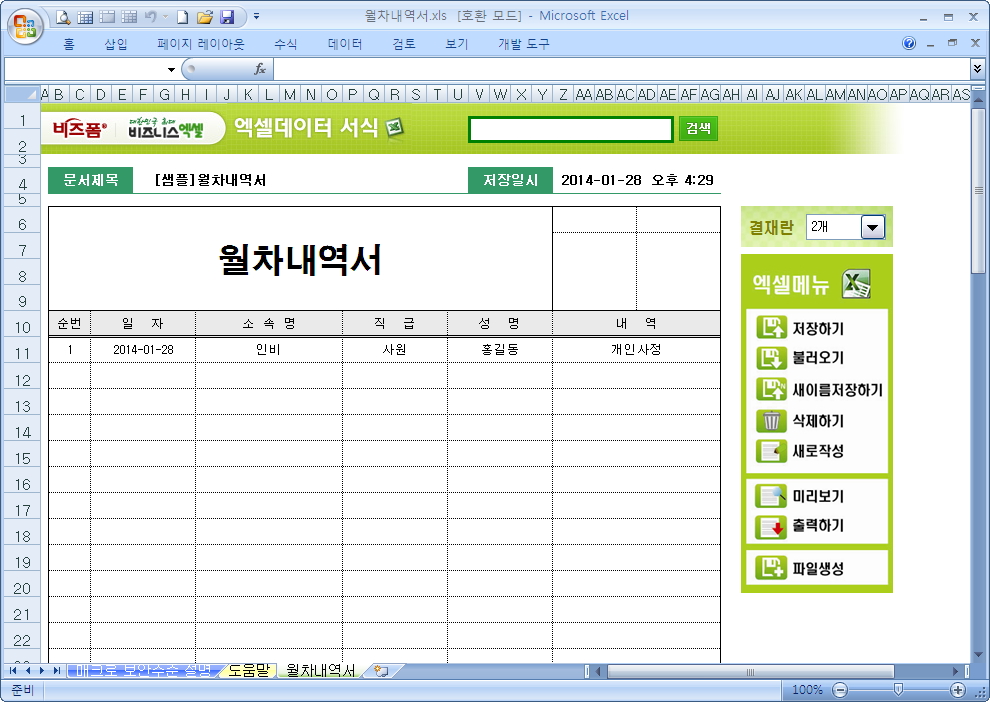Click the Undo arrow in quick access toolbar
Image resolution: width=990 pixels, height=702 pixels.
pos(150,17)
